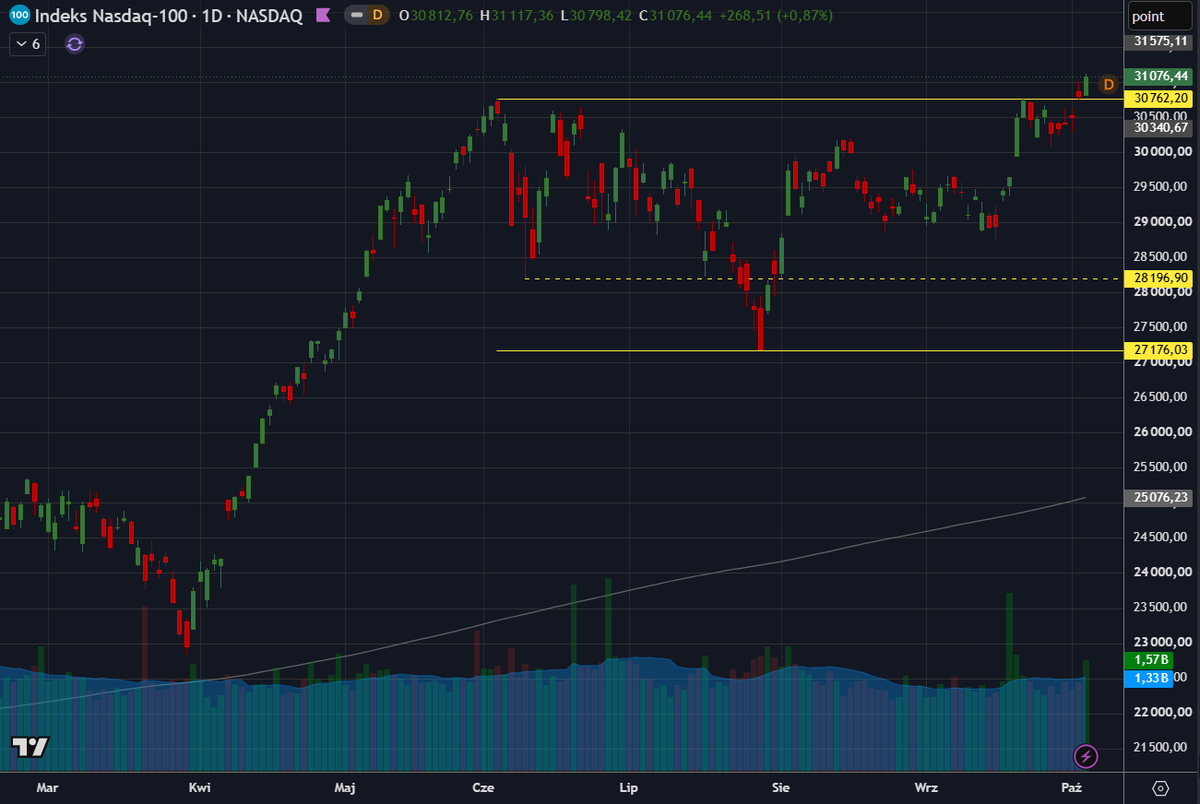
Task: Click the 'Sie' label on time axis
Action: click(x=780, y=788)
